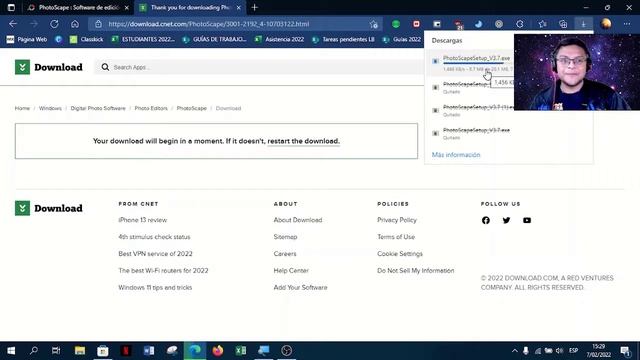The width and height of the screenshot is (640, 360).
Task: Go to Home breadcrumb
Action: (22, 108)
